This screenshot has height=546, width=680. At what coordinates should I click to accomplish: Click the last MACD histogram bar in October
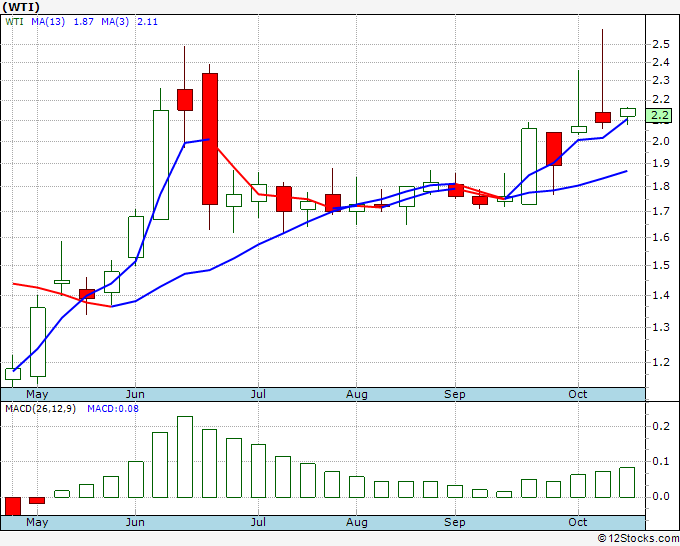click(627, 482)
